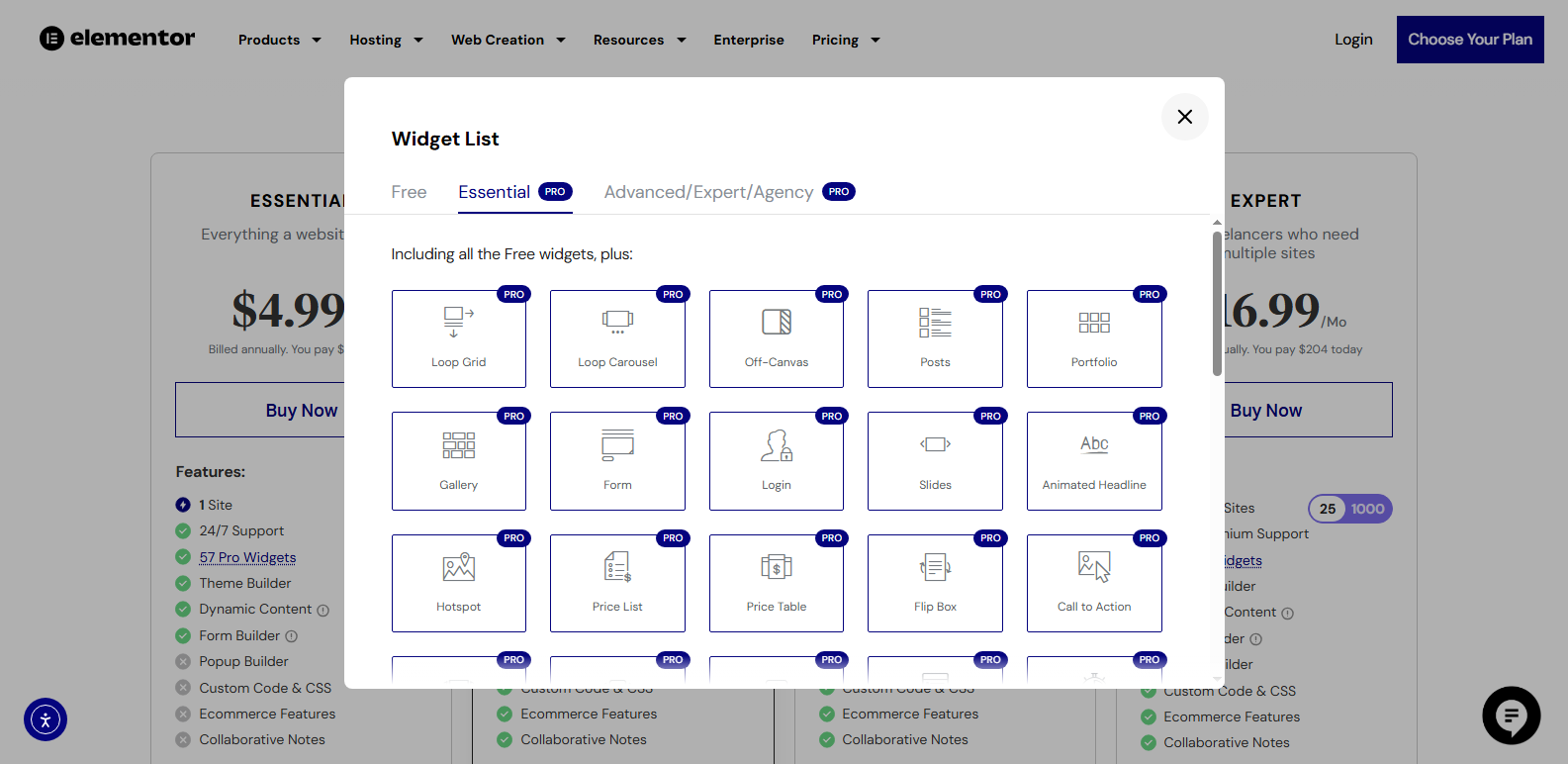Open the Enterprise page
Viewport: 1568px width, 764px height.
[749, 40]
